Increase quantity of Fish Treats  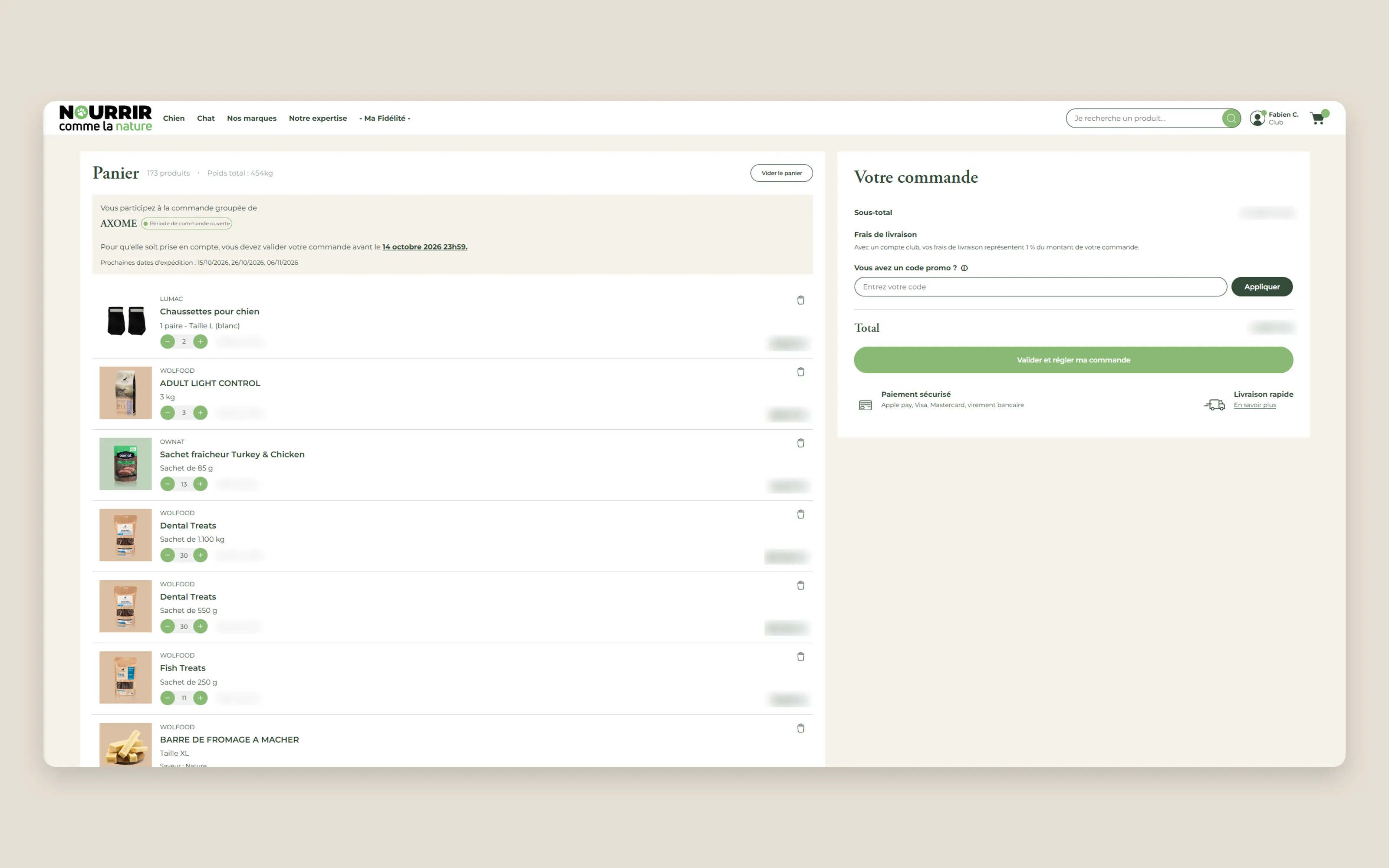click(x=200, y=698)
